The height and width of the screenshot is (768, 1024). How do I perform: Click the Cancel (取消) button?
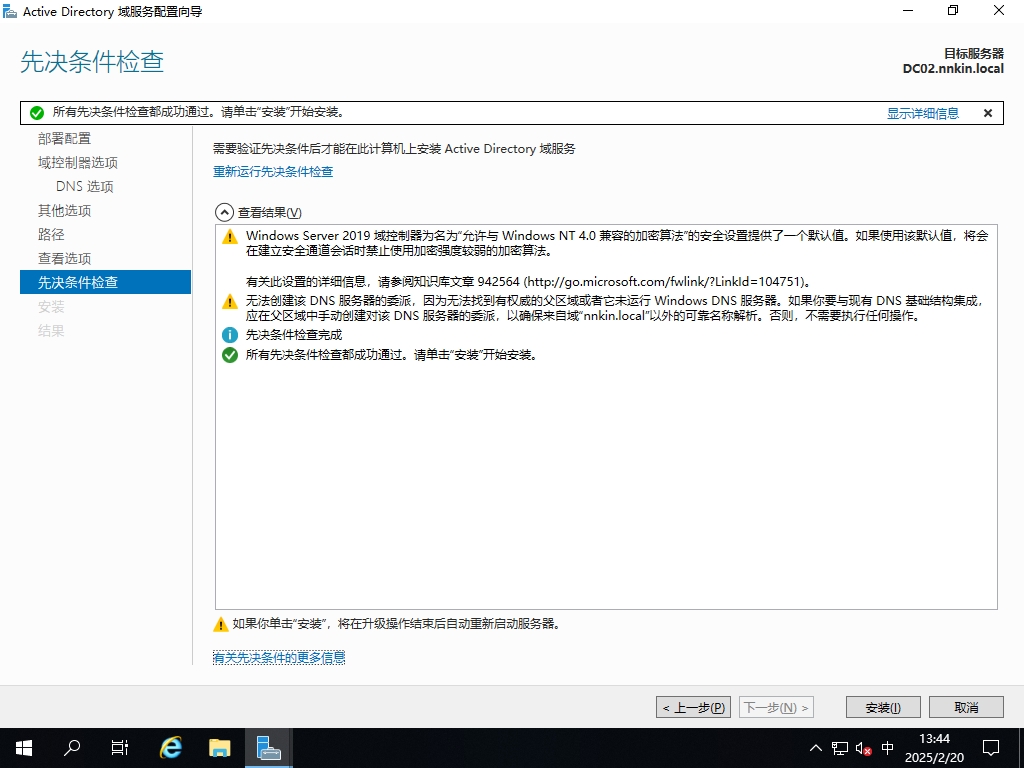(965, 707)
